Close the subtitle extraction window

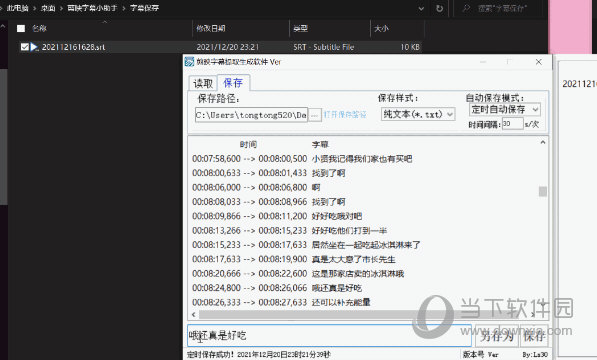(x=539, y=62)
